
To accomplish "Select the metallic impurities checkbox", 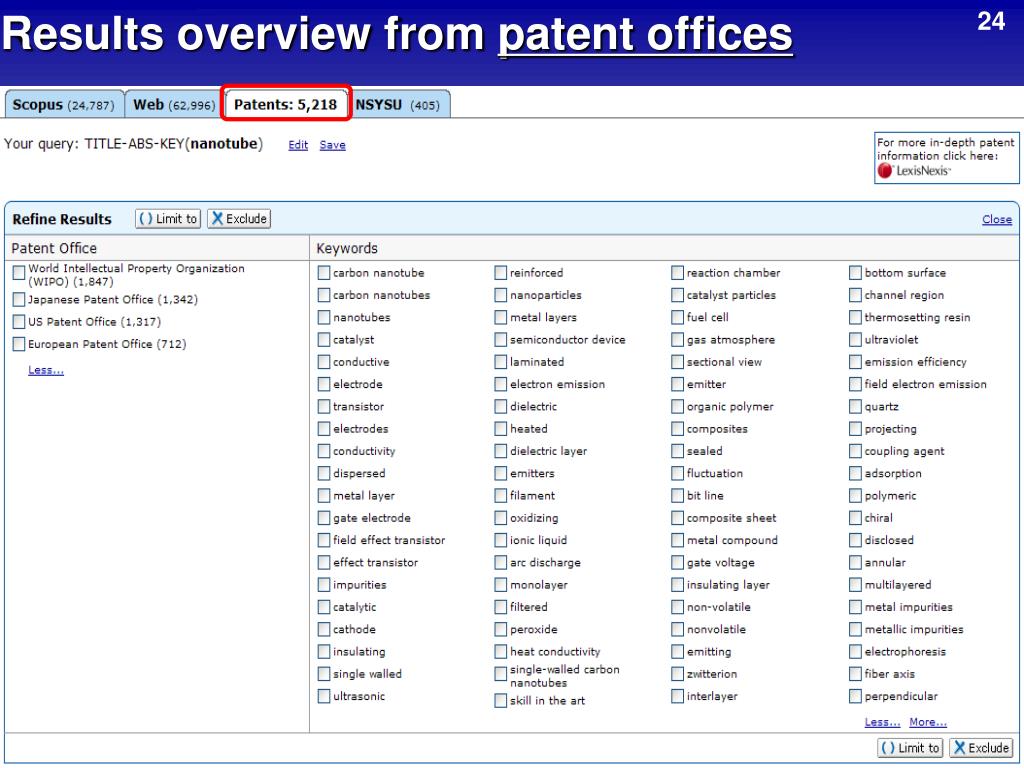I will (856, 629).
